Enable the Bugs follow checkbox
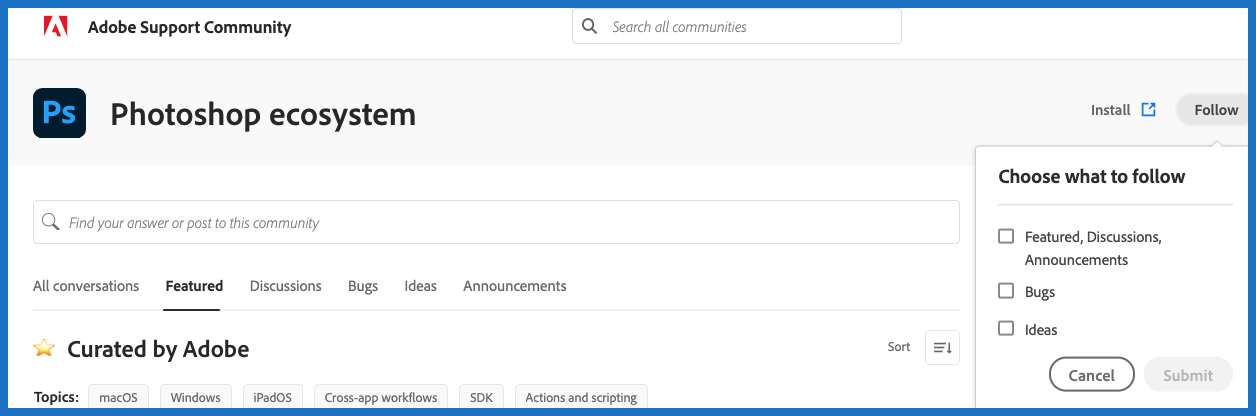 1006,291
